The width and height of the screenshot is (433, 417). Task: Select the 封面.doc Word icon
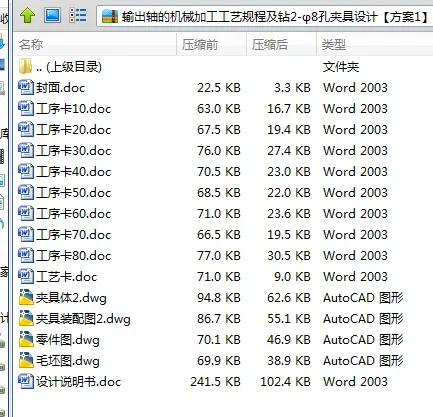[x=26, y=87]
